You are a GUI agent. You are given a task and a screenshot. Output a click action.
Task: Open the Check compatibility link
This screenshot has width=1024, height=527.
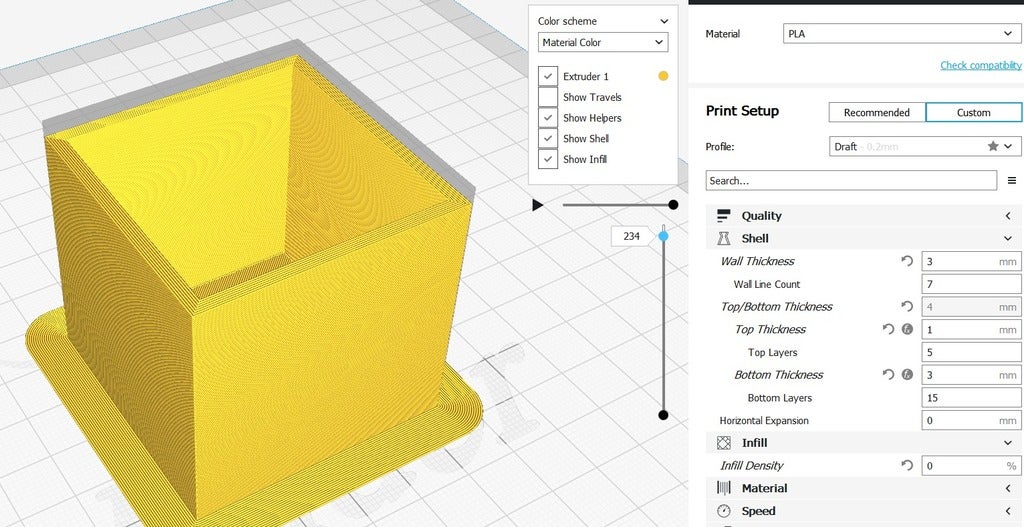click(x=980, y=65)
